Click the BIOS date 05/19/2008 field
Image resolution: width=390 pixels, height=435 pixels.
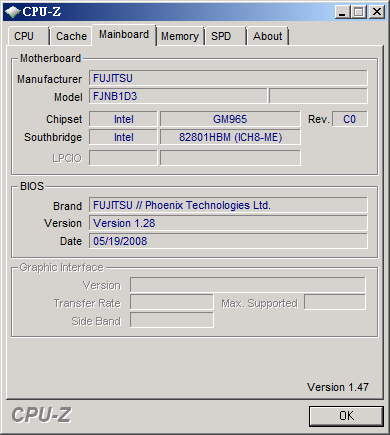point(228,241)
